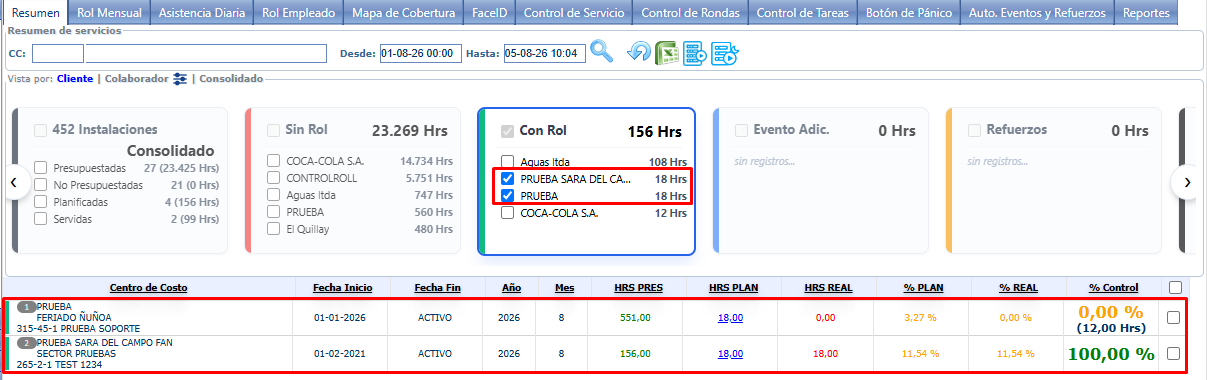Click the Desde date input field
The height and width of the screenshot is (380, 1207).
point(420,54)
